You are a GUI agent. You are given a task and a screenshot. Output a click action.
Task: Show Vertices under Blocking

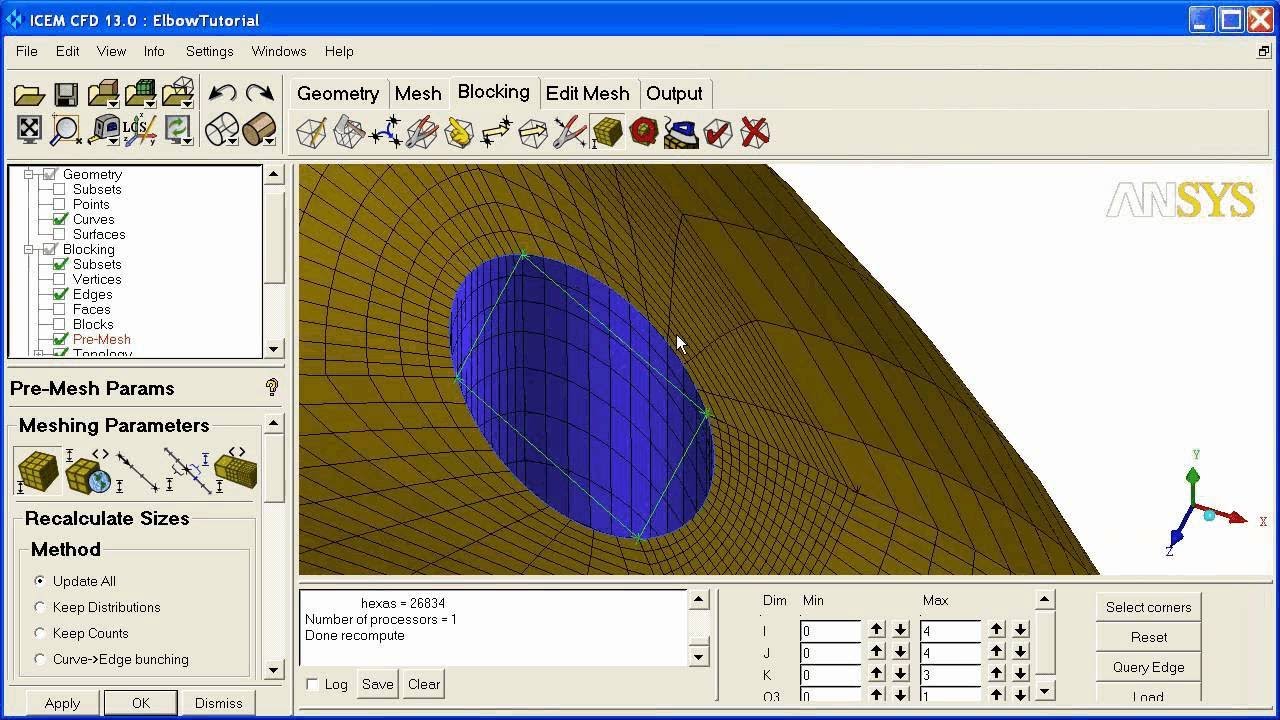pyautogui.click(x=59, y=279)
